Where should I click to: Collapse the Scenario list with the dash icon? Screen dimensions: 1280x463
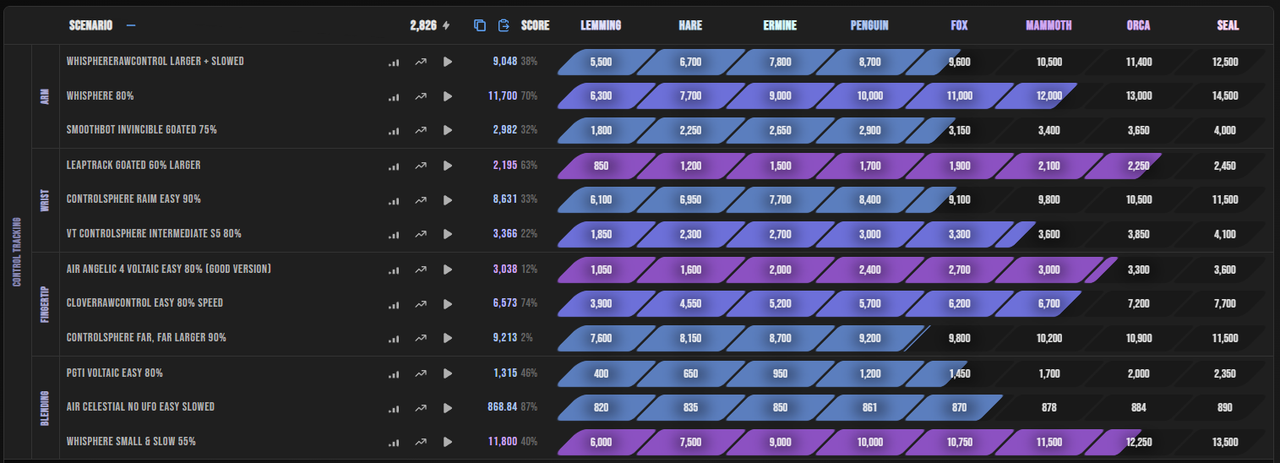point(131,25)
